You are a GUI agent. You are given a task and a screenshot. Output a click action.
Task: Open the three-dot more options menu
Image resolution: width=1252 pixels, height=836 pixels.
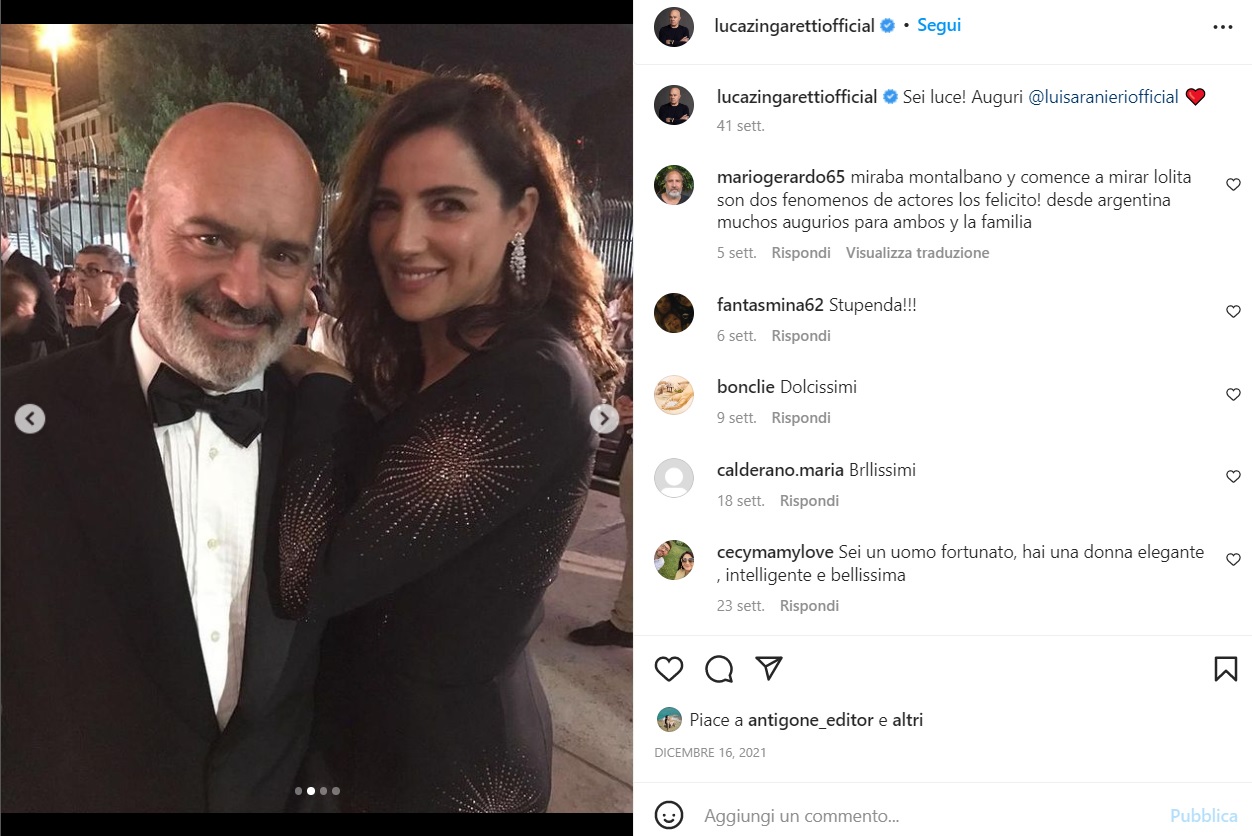[1222, 27]
